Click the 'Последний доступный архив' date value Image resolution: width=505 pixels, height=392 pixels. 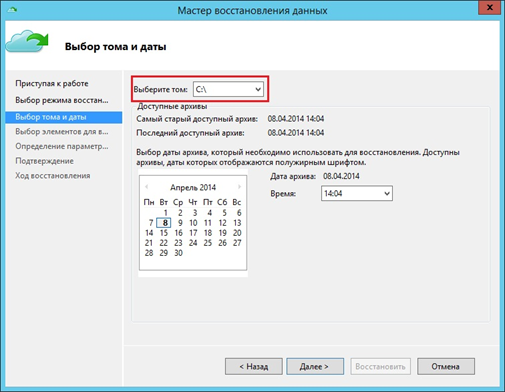(x=296, y=133)
